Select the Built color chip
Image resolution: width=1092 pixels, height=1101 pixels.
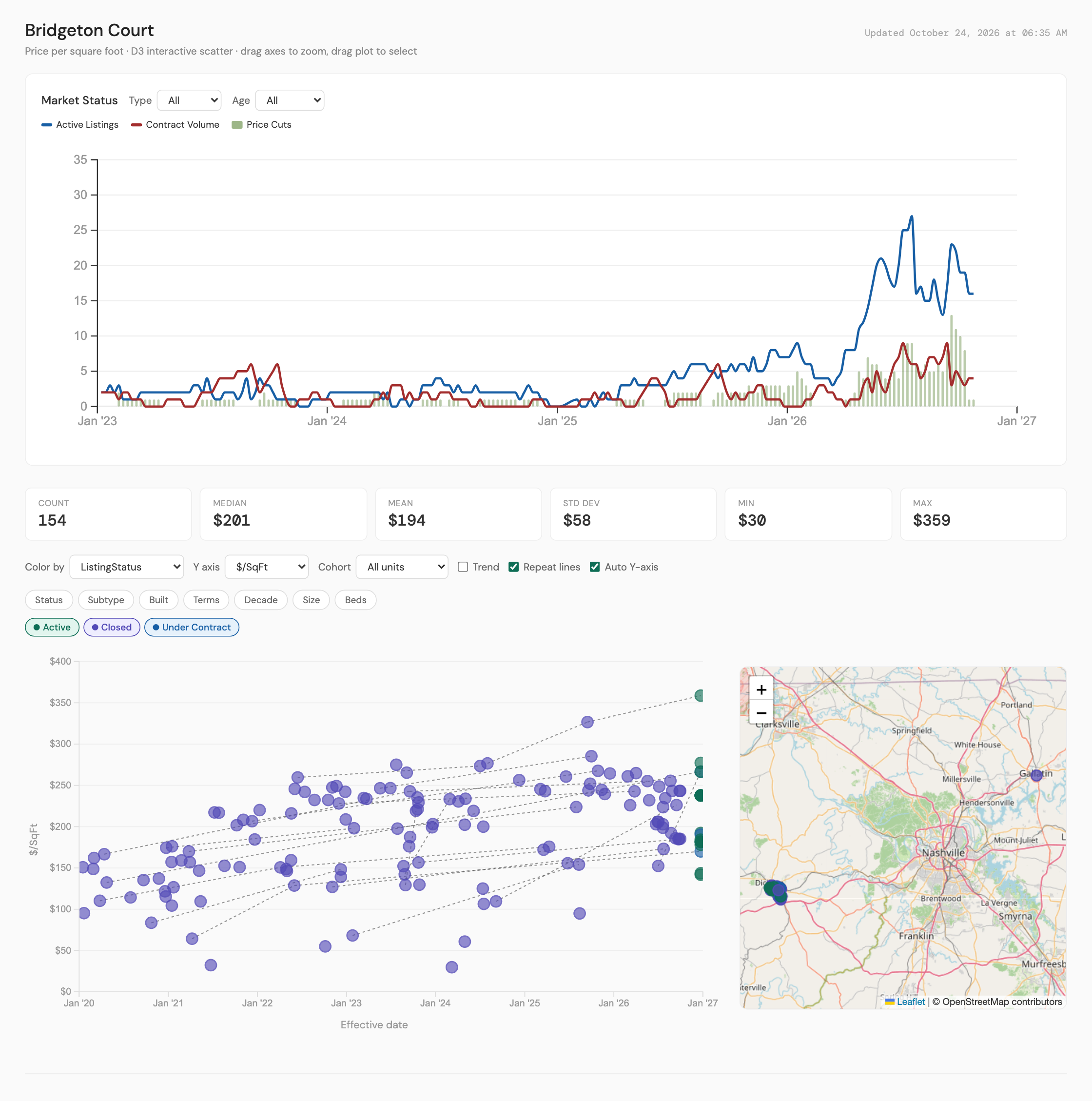click(158, 600)
